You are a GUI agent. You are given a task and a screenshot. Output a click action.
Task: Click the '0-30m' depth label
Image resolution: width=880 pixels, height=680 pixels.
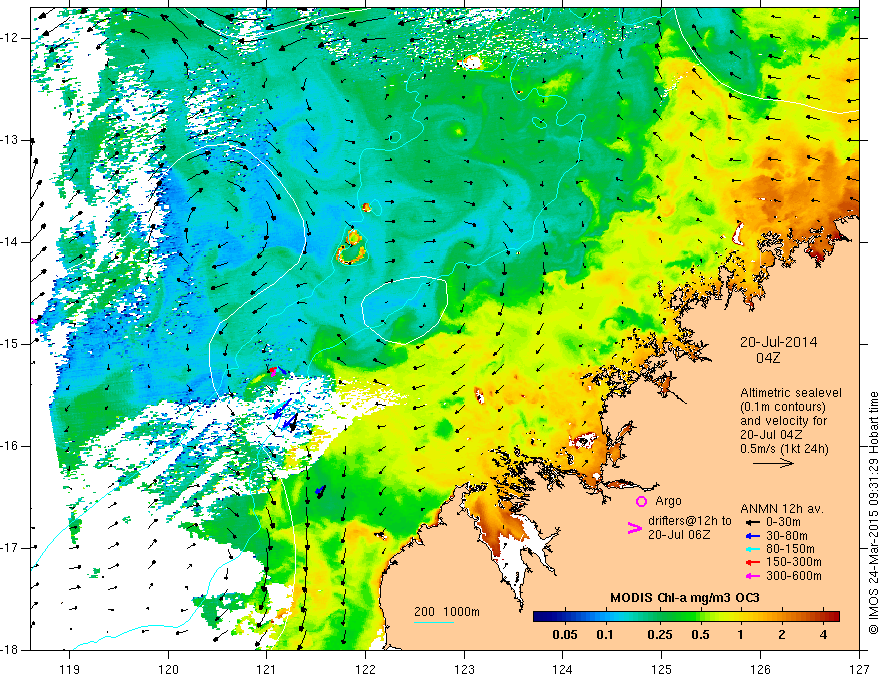coord(783,522)
